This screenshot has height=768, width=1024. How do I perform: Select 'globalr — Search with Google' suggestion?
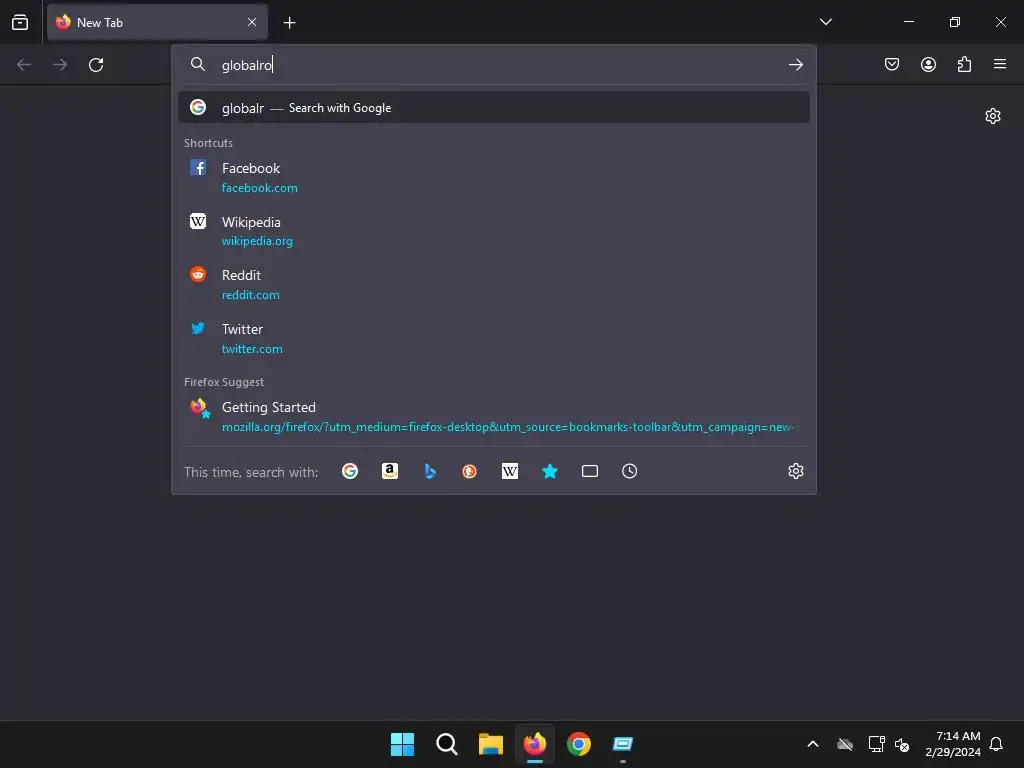494,108
